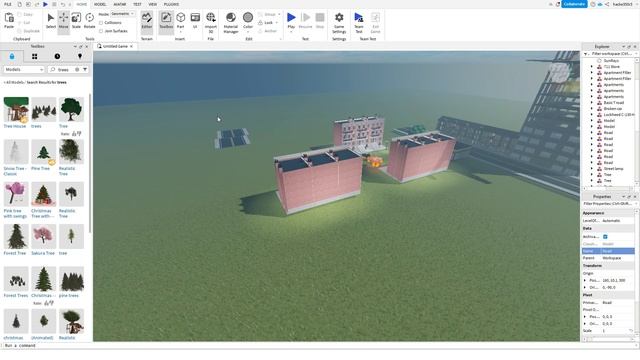Open the Terrain Editor

tap(147, 21)
